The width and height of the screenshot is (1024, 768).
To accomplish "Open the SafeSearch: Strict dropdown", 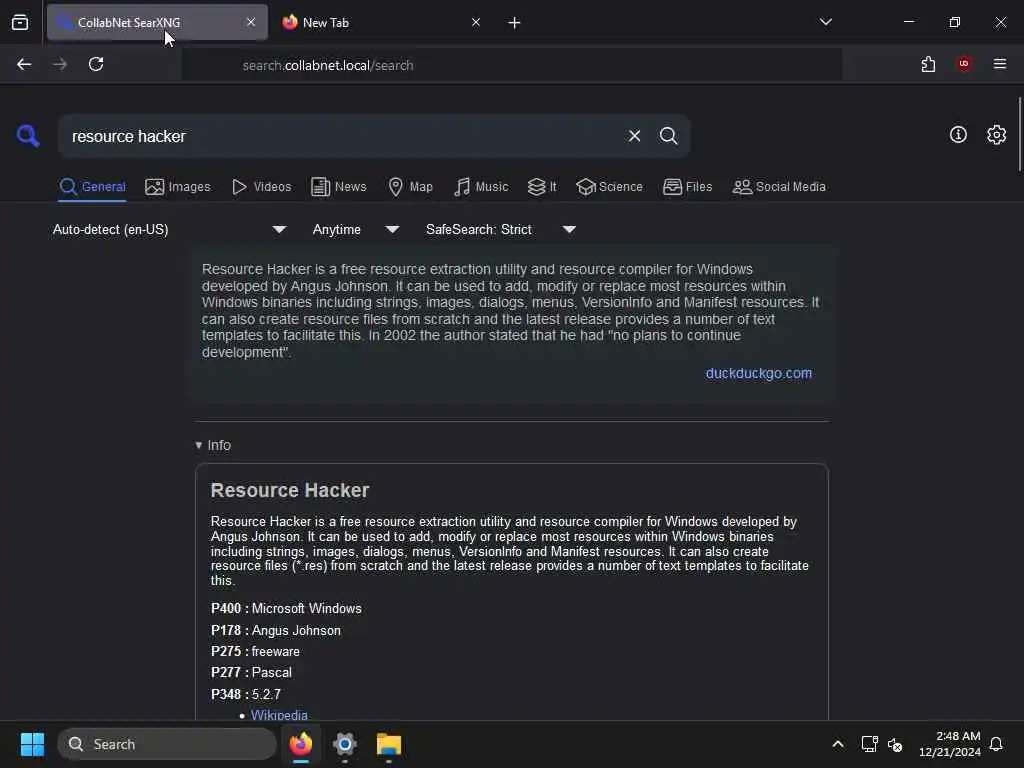I will (x=501, y=229).
